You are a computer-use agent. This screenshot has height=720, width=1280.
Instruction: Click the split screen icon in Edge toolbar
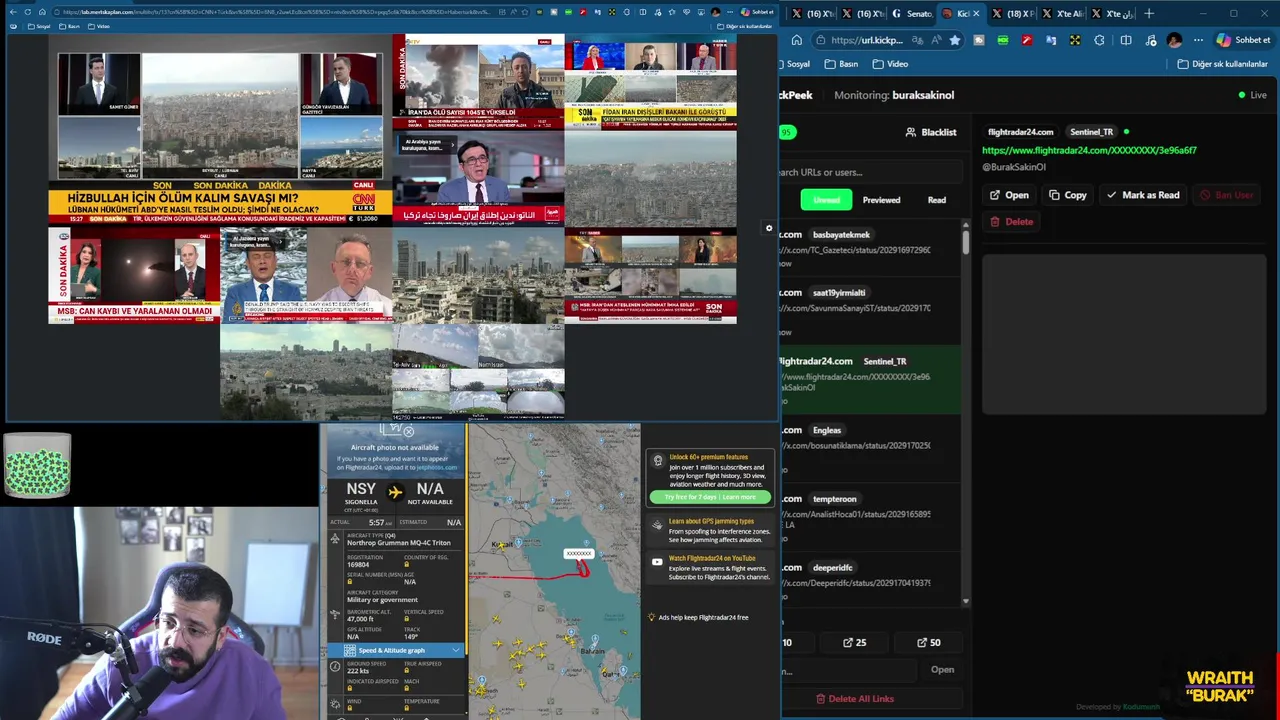pyautogui.click(x=1125, y=40)
